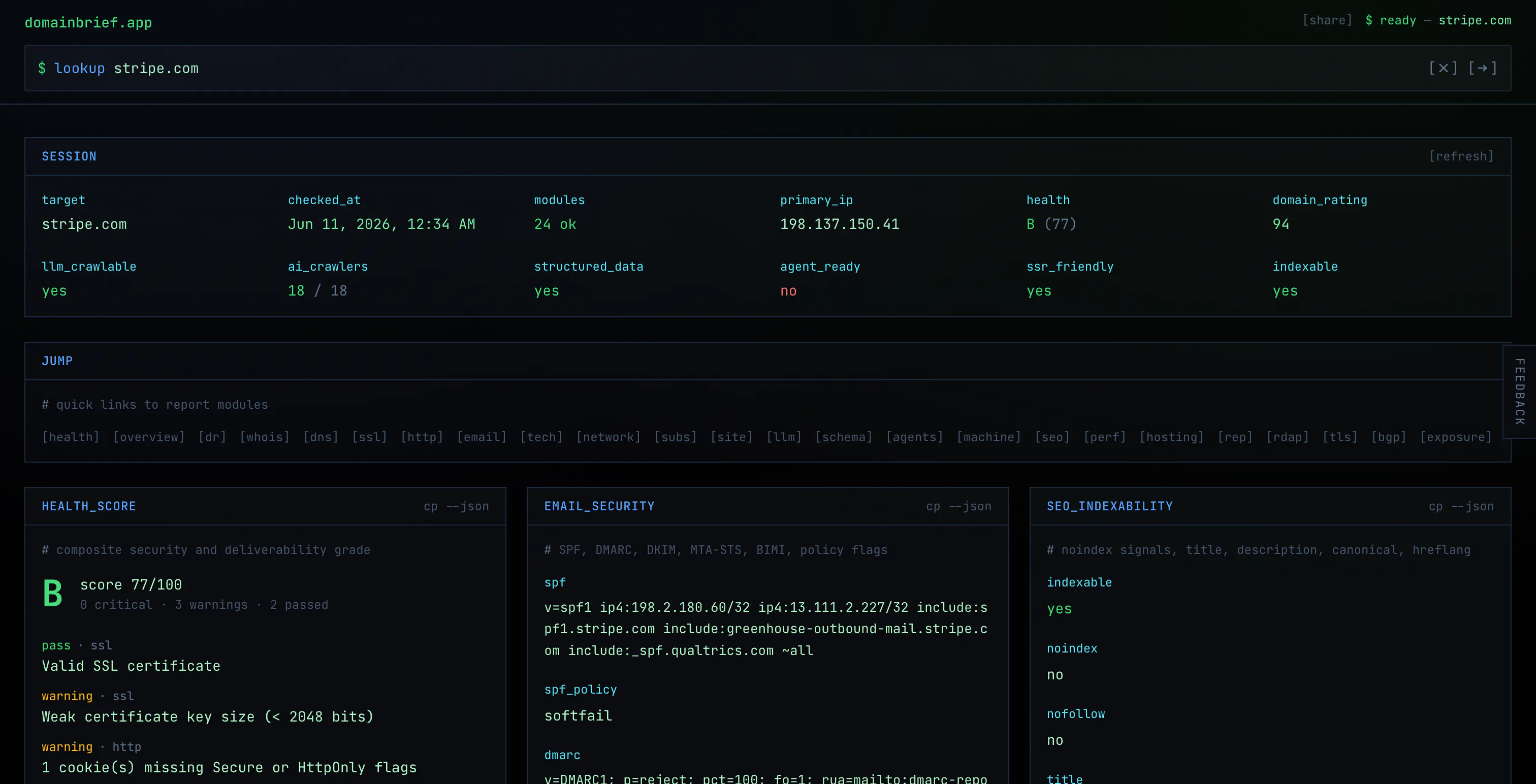Copy HEALTH_SCORE with cp
The image size is (1536, 784).
pyautogui.click(x=431, y=506)
